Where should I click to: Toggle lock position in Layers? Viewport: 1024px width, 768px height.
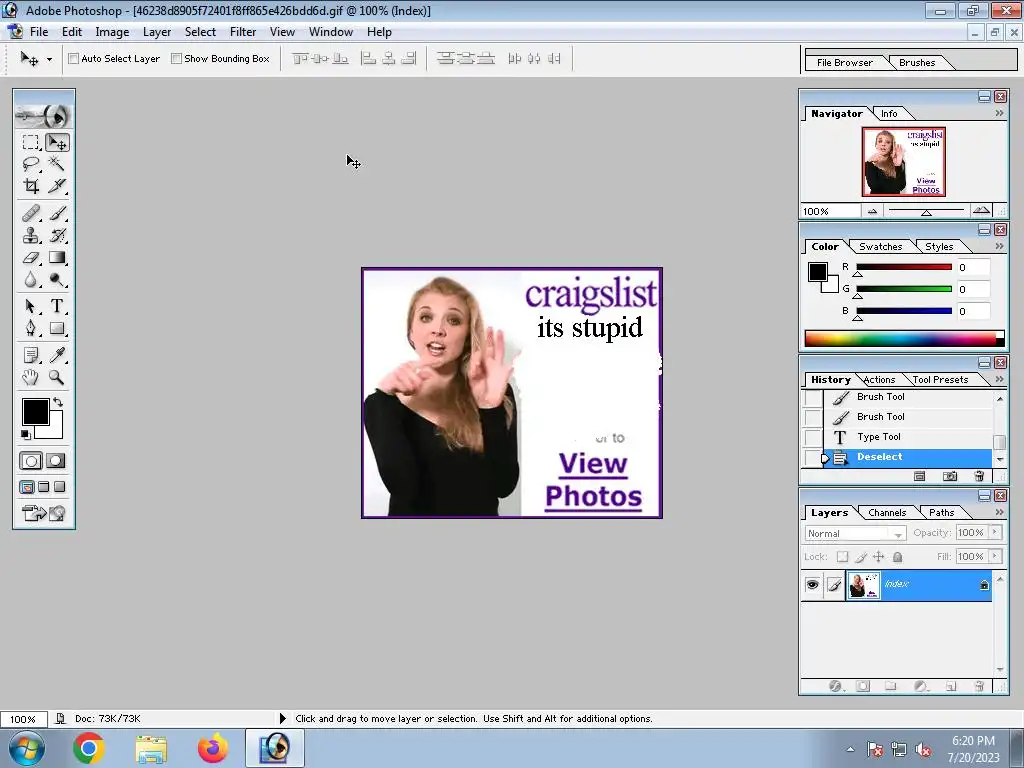coord(879,557)
